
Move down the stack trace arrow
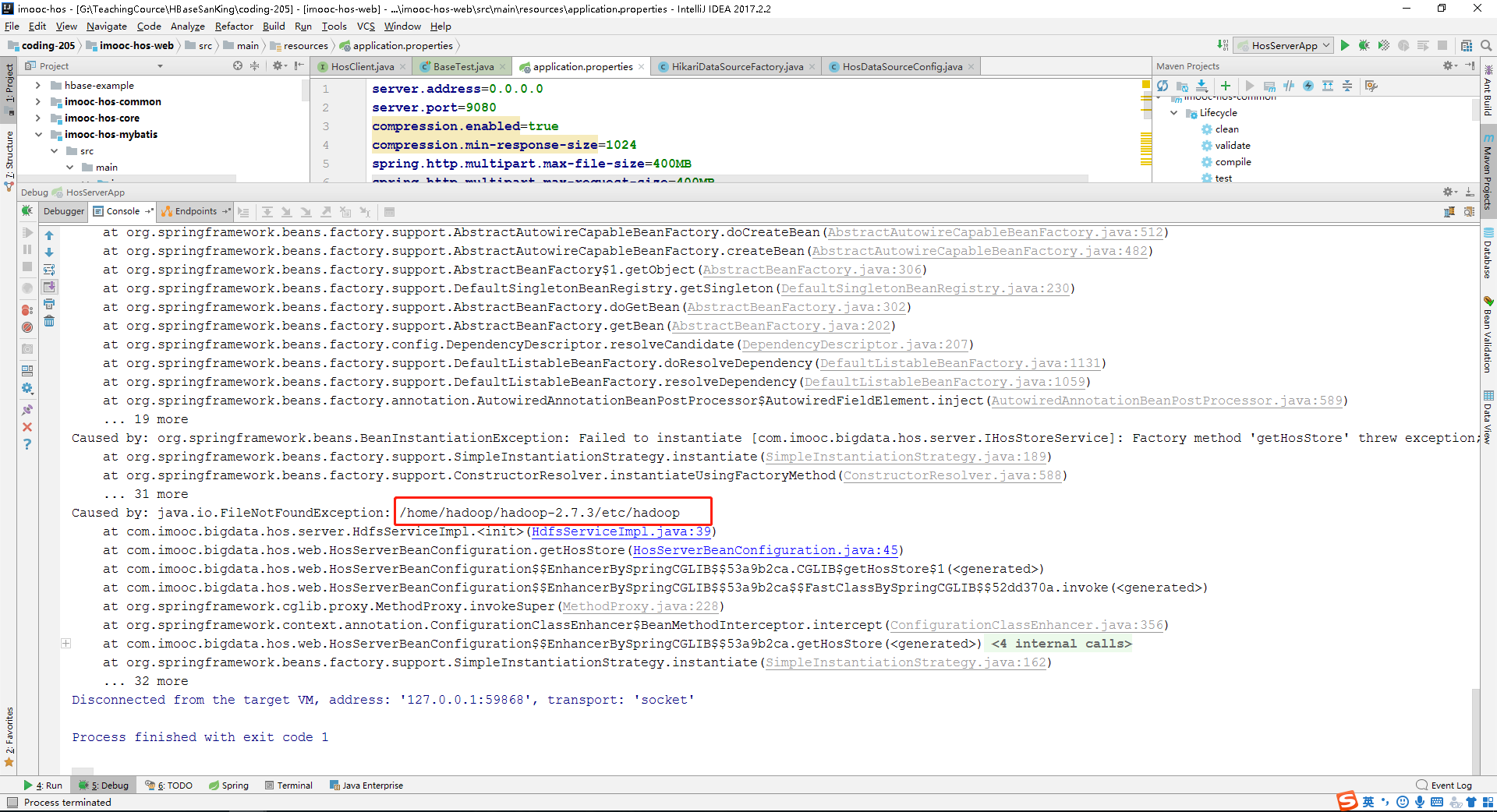pos(49,252)
